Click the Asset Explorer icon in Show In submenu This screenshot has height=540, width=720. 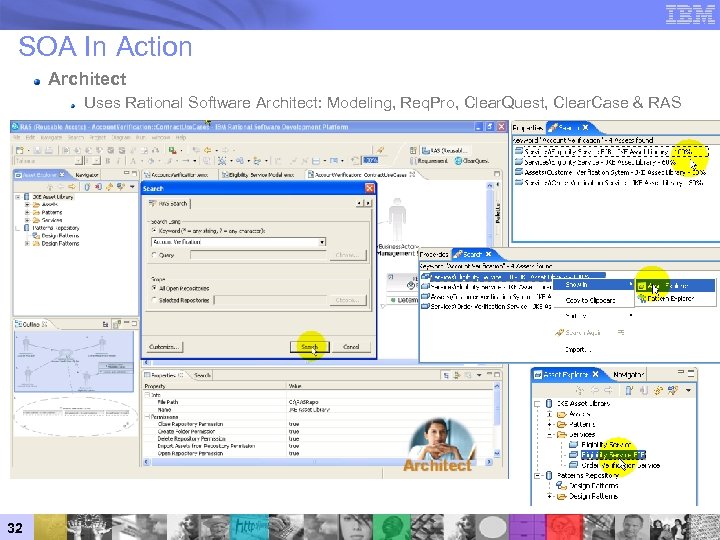pyautogui.click(x=641, y=286)
